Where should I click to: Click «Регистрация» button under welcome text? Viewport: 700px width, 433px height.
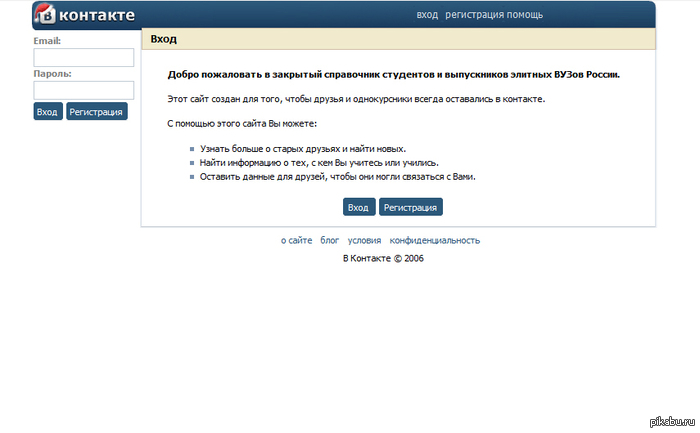coord(411,207)
